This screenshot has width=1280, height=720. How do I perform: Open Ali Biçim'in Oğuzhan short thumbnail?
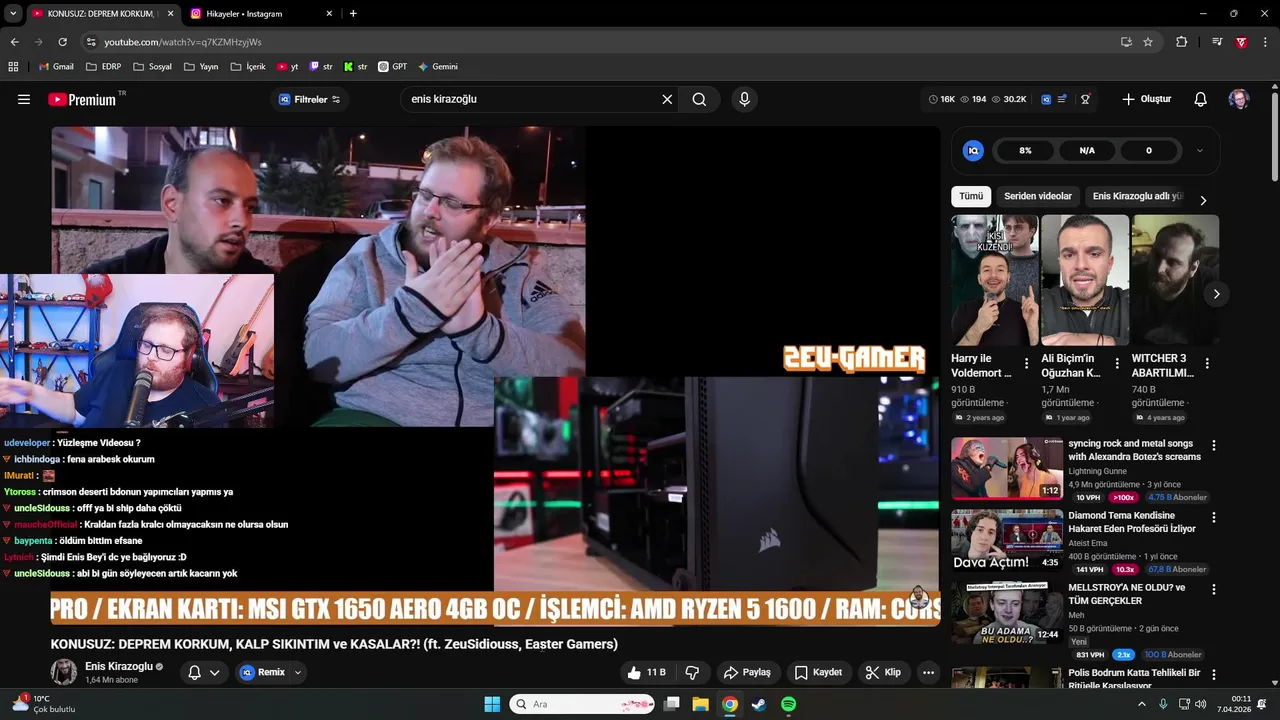pos(1085,280)
